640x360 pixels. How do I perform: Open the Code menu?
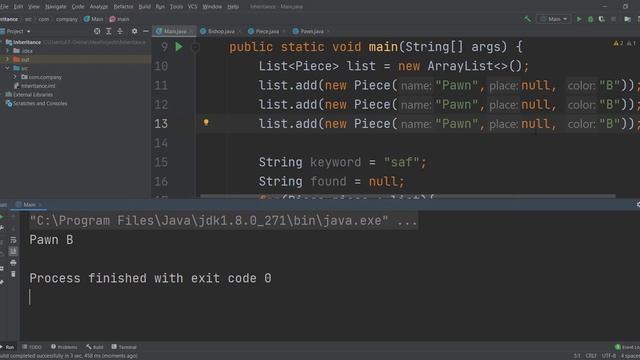click(78, 7)
